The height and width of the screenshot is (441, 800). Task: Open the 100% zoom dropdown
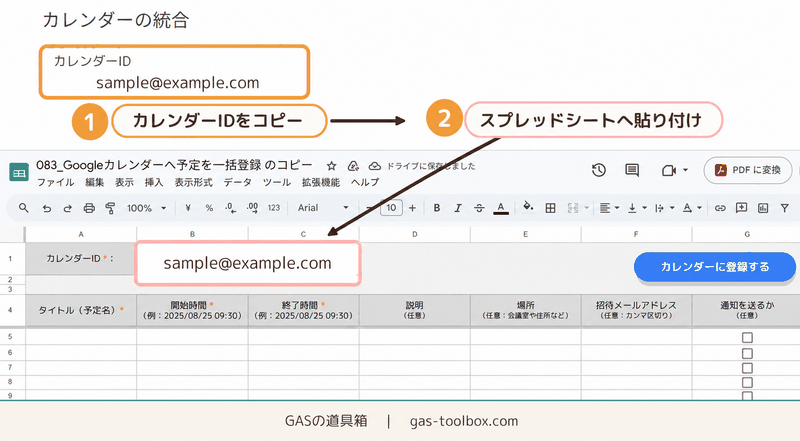point(146,208)
